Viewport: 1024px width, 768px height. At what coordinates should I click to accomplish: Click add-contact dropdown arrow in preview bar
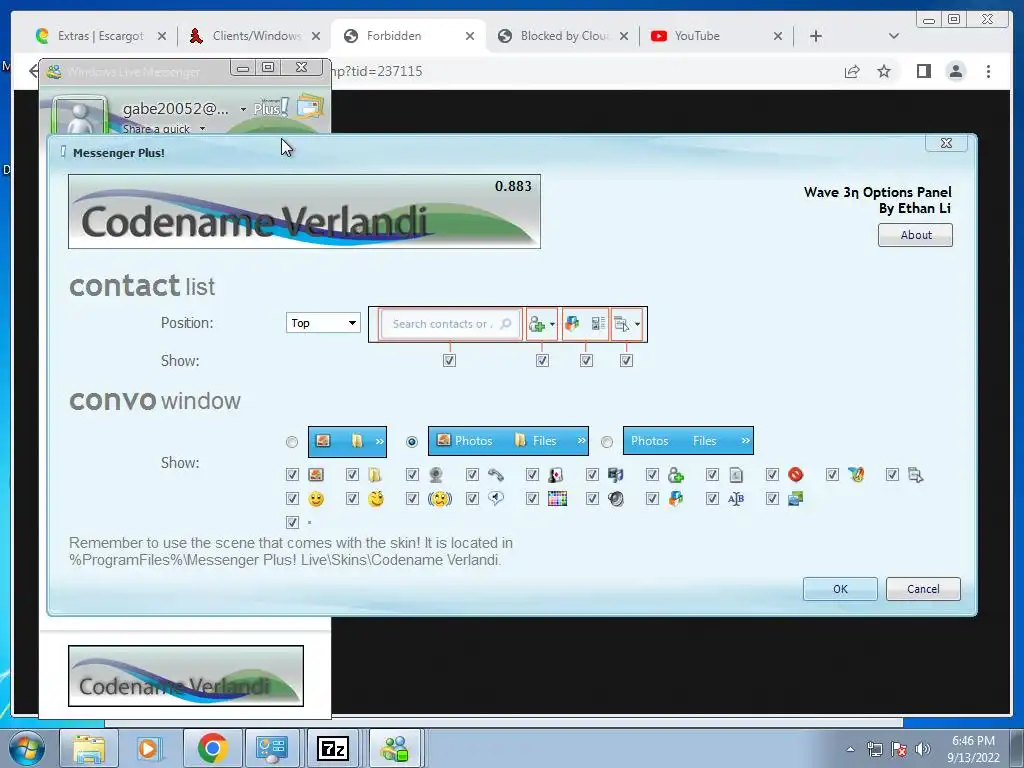(x=552, y=325)
